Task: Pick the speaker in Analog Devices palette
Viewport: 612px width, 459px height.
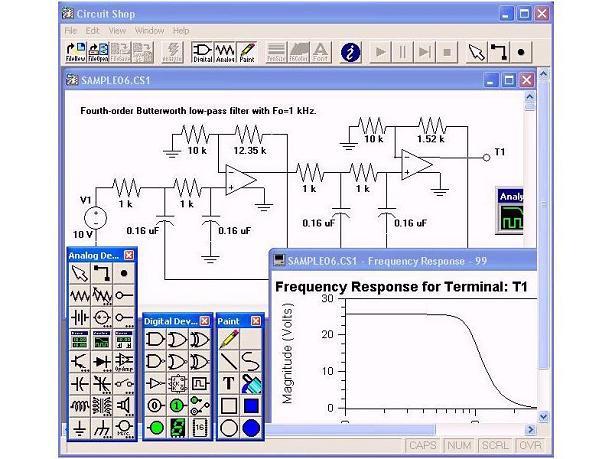Action: click(124, 406)
